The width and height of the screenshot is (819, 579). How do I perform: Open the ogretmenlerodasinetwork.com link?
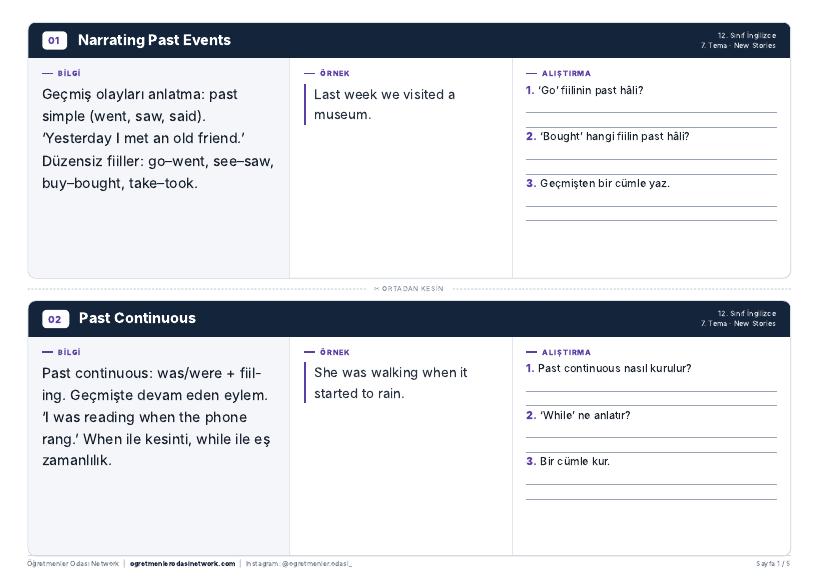pos(182,563)
